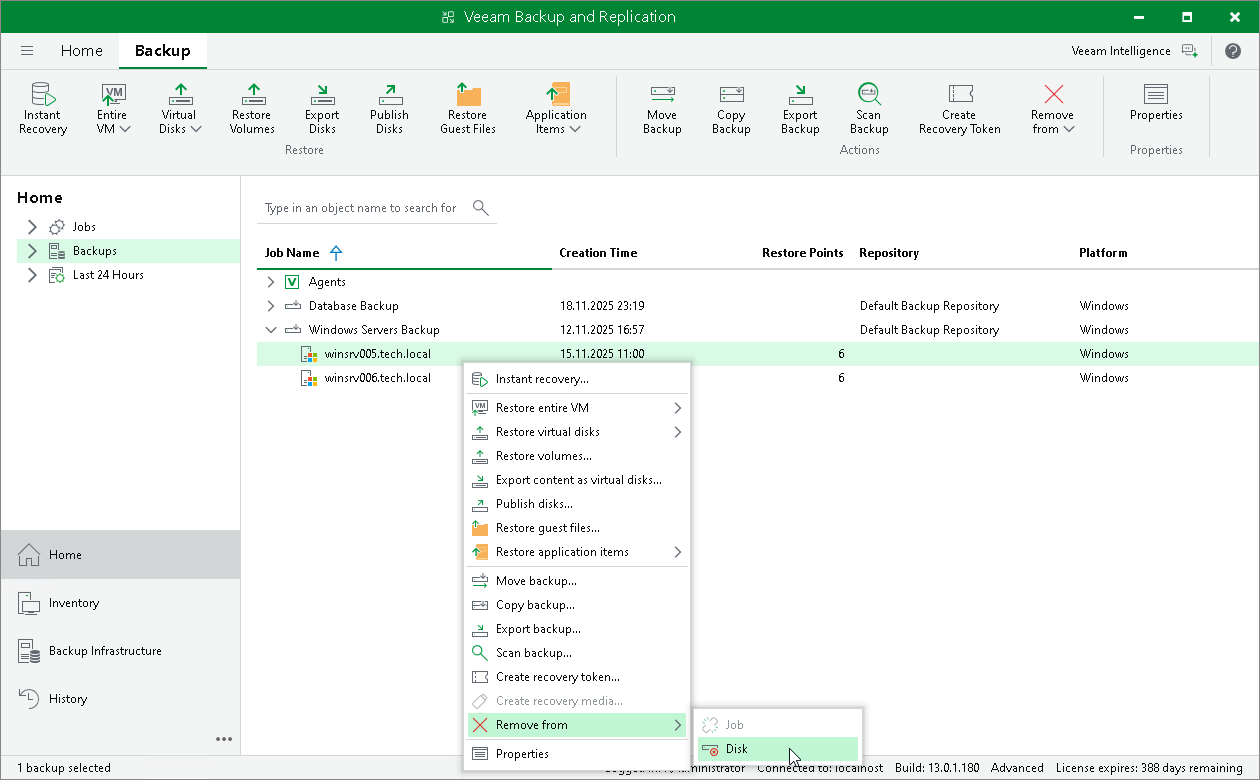Select Backups in the navigation tree

pos(94,251)
